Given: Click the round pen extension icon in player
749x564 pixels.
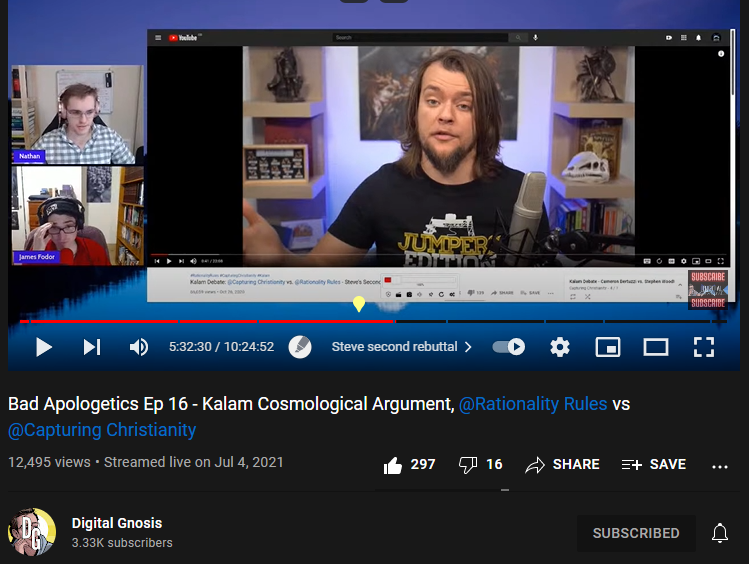Looking at the screenshot, I should coord(300,347).
